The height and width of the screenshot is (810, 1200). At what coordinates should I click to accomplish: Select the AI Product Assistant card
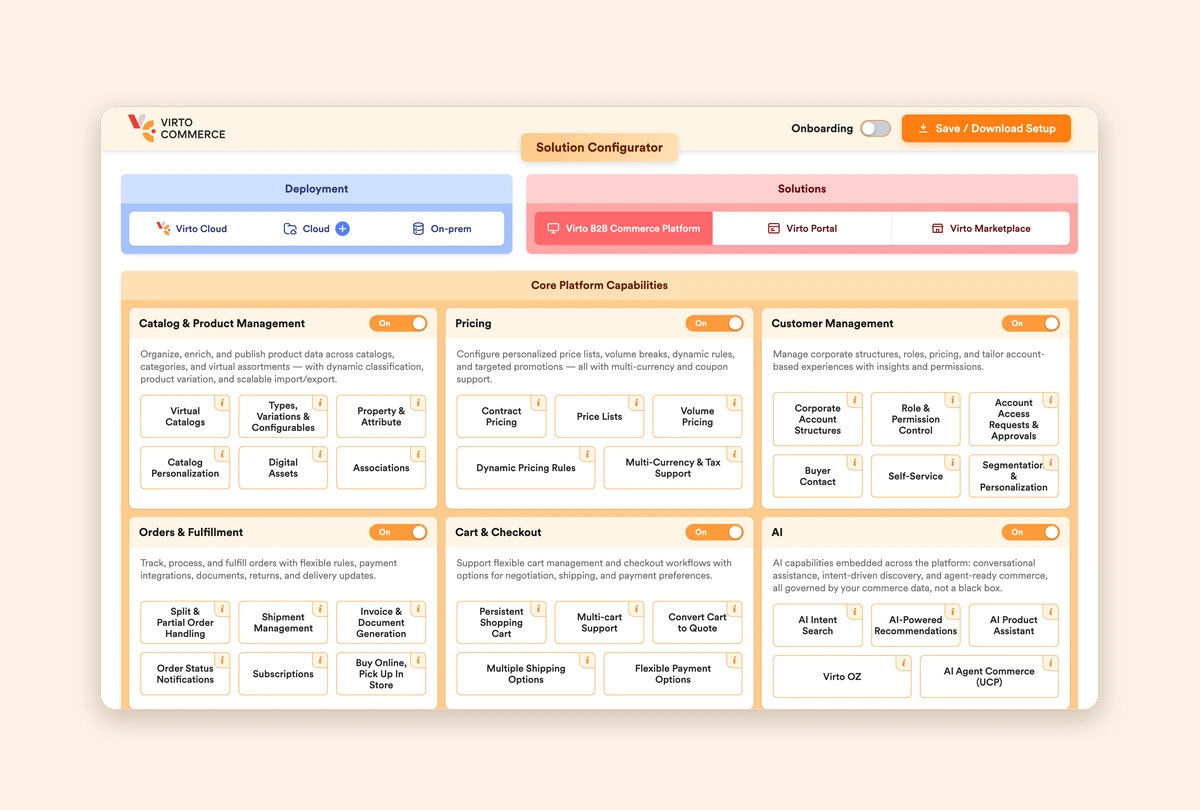1013,625
